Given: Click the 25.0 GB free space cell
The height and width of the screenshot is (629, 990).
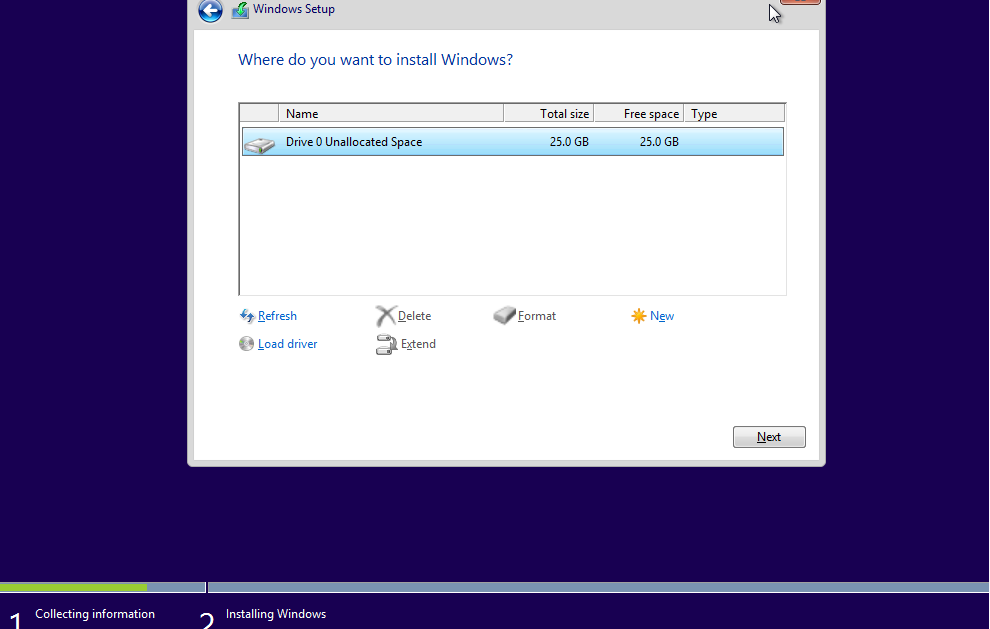Looking at the screenshot, I should pos(659,142).
